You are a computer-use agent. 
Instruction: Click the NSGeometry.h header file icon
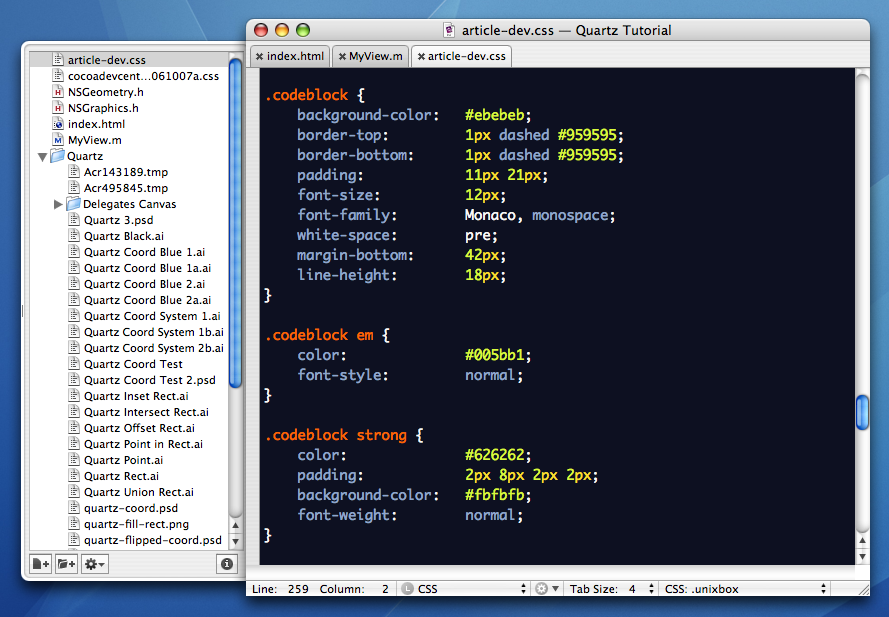click(x=57, y=91)
